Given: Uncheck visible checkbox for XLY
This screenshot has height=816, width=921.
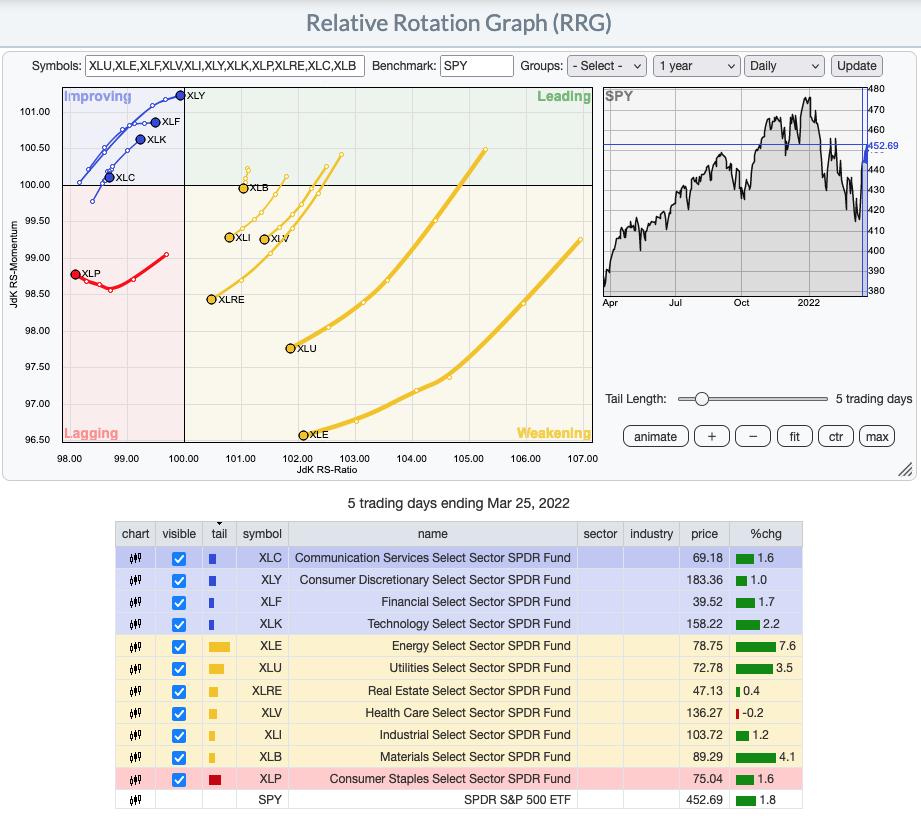Looking at the screenshot, I should click(x=179, y=580).
